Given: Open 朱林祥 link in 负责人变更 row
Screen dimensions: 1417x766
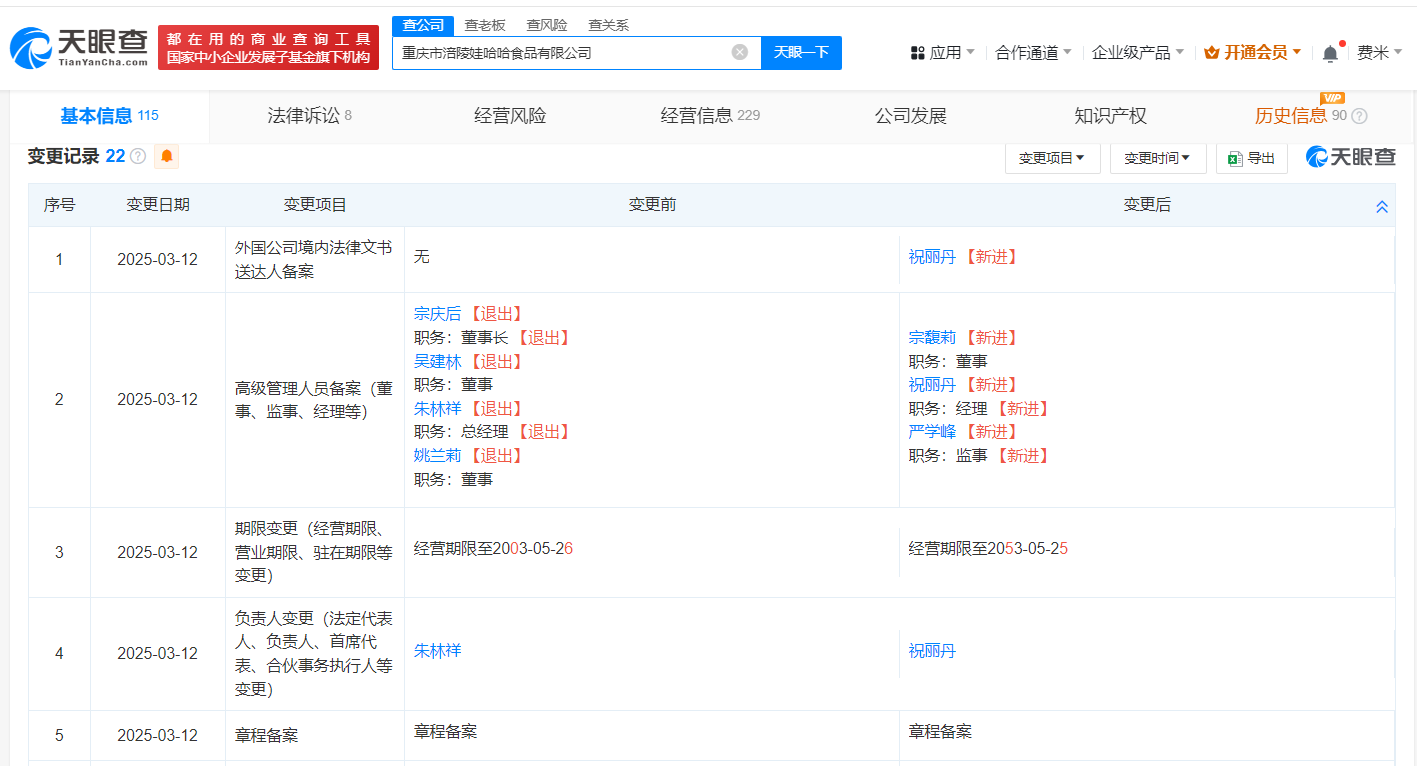Looking at the screenshot, I should click(438, 651).
